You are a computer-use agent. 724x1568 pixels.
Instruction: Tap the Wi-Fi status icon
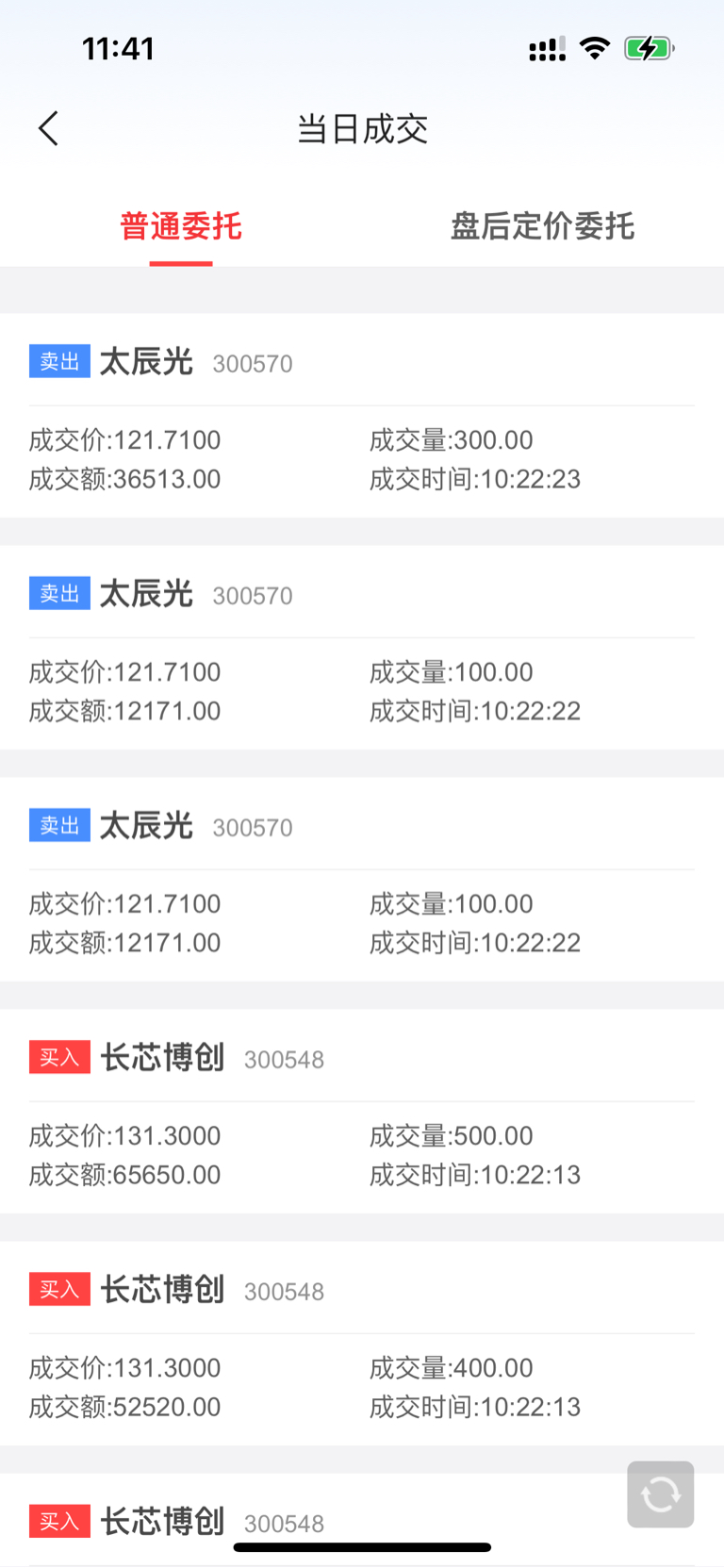pyautogui.click(x=595, y=48)
